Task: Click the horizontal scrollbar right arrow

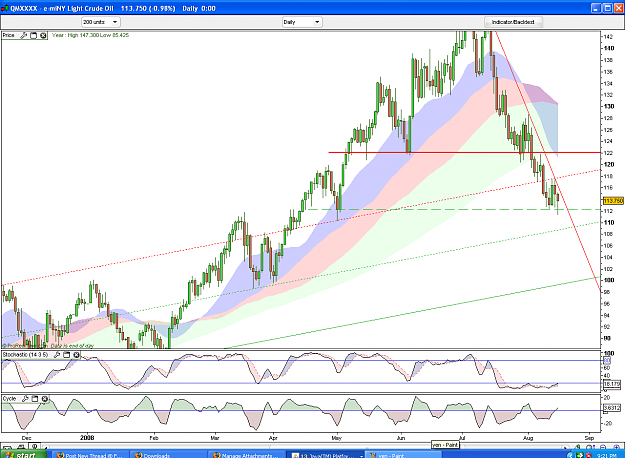Action: click(x=565, y=447)
